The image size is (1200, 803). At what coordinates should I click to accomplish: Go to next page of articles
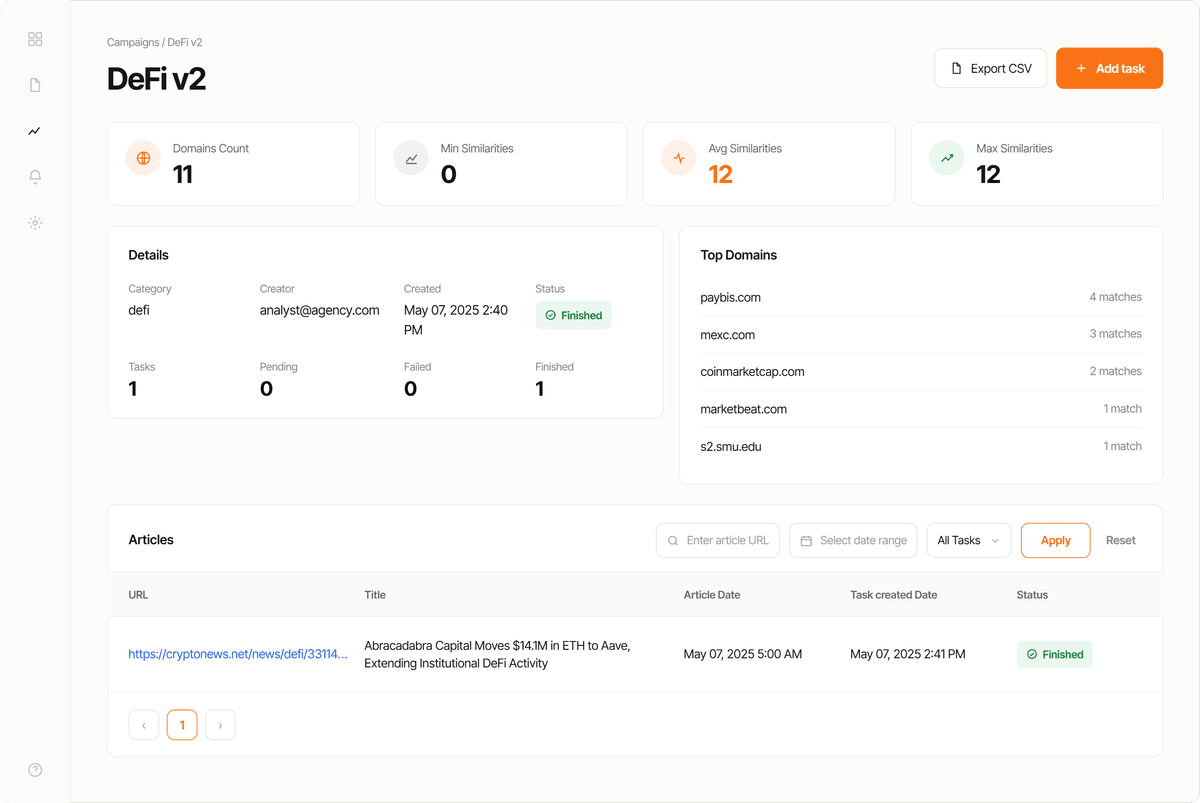[x=220, y=725]
